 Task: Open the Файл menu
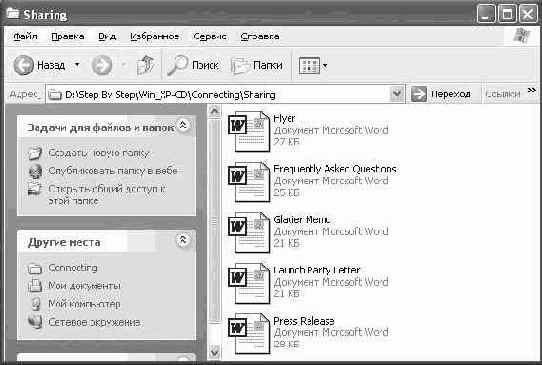click(x=25, y=36)
